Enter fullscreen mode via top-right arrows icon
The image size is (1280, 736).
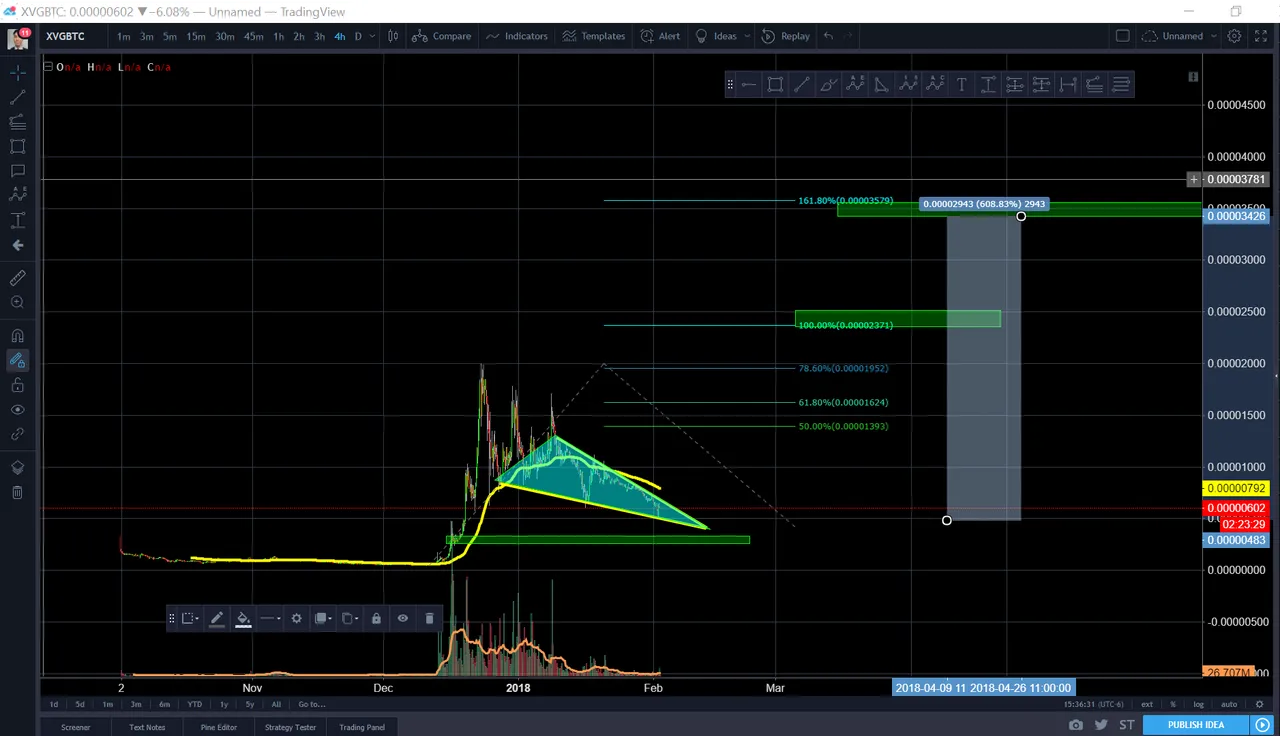[1263, 36]
